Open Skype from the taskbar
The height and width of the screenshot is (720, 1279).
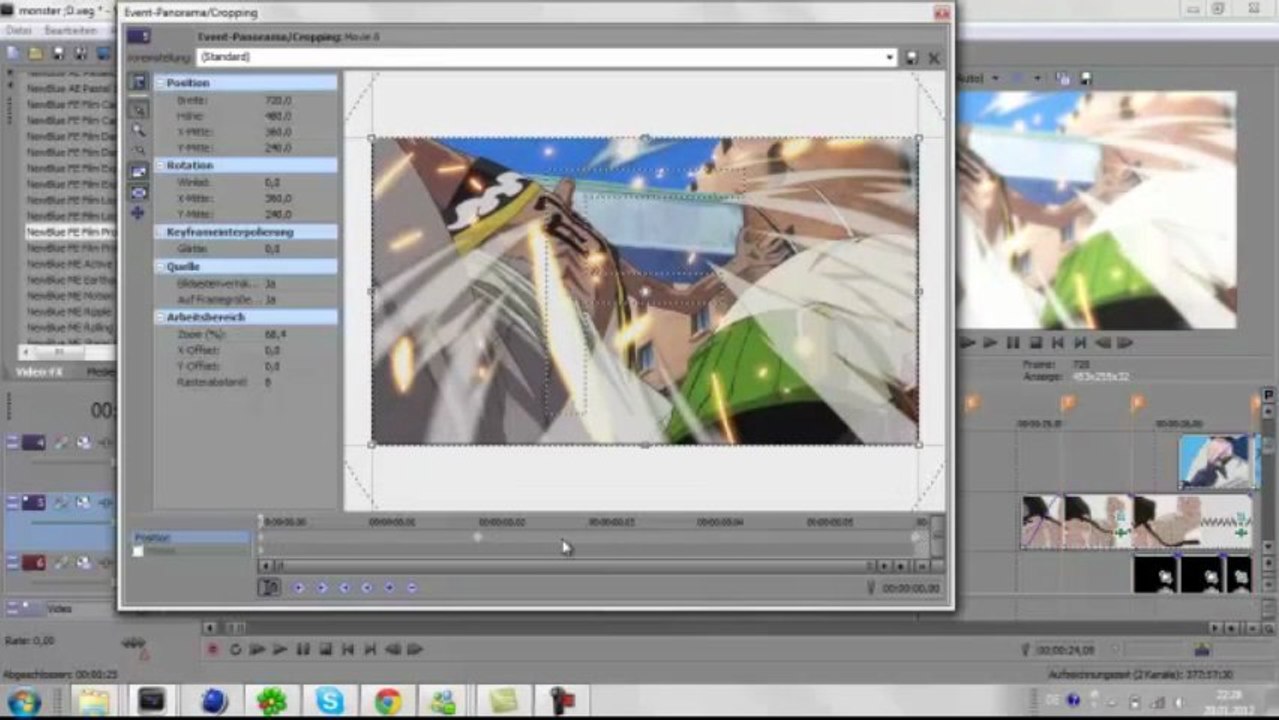tap(330, 701)
